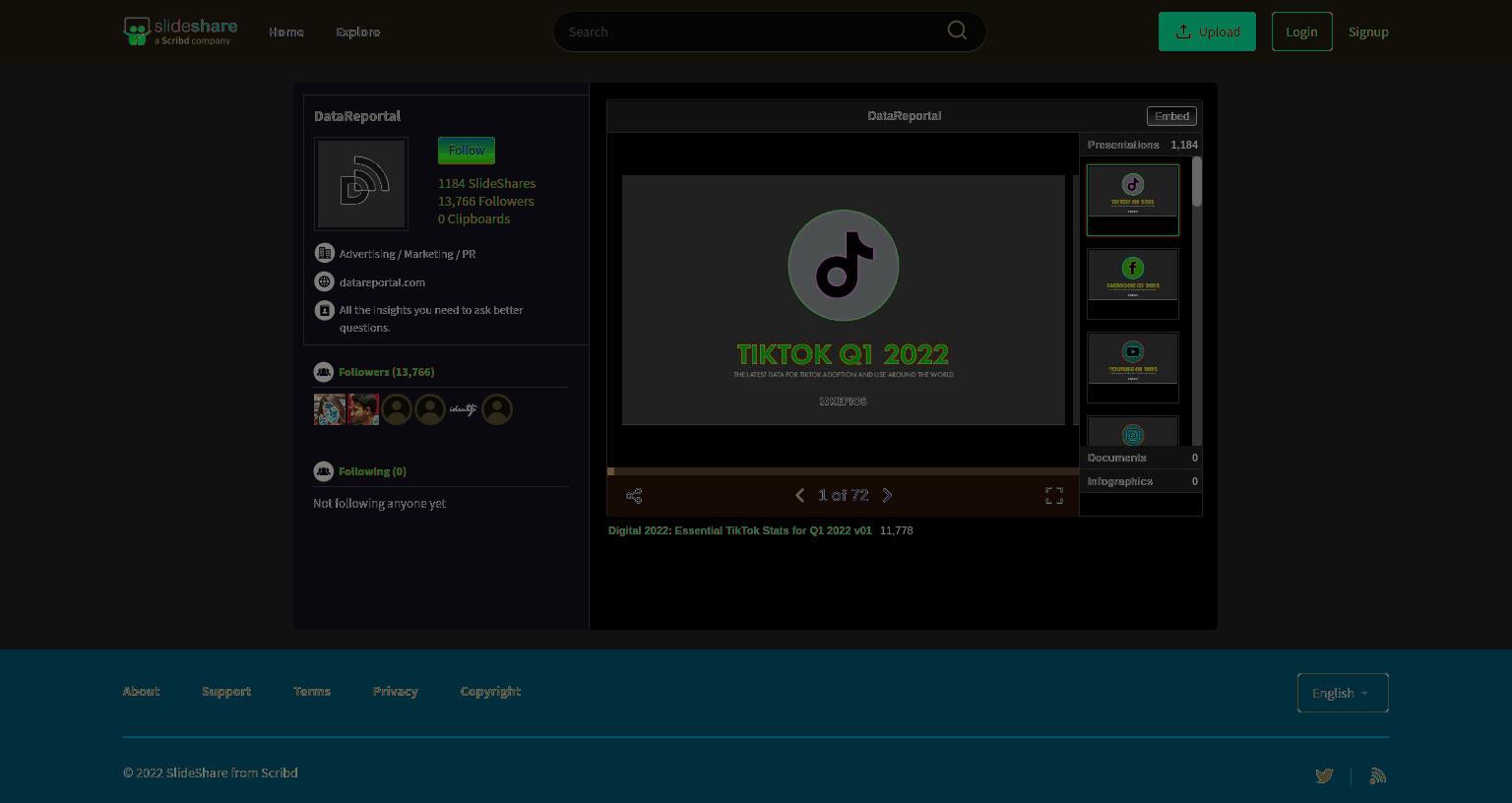Open the Support footer link

click(226, 692)
